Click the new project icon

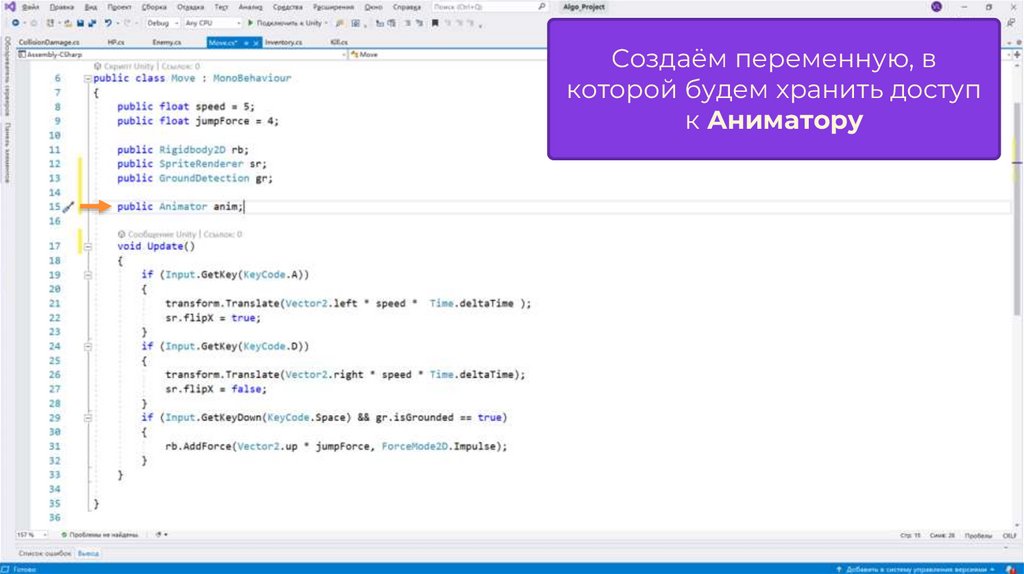click(50, 23)
